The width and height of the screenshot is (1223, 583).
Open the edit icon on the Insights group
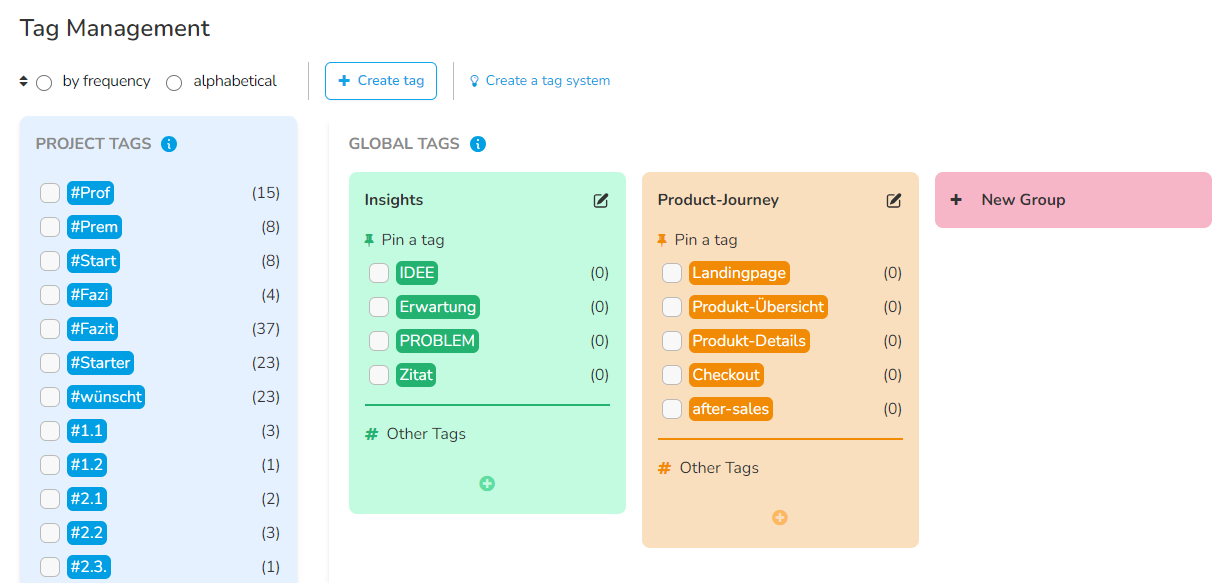click(x=600, y=200)
